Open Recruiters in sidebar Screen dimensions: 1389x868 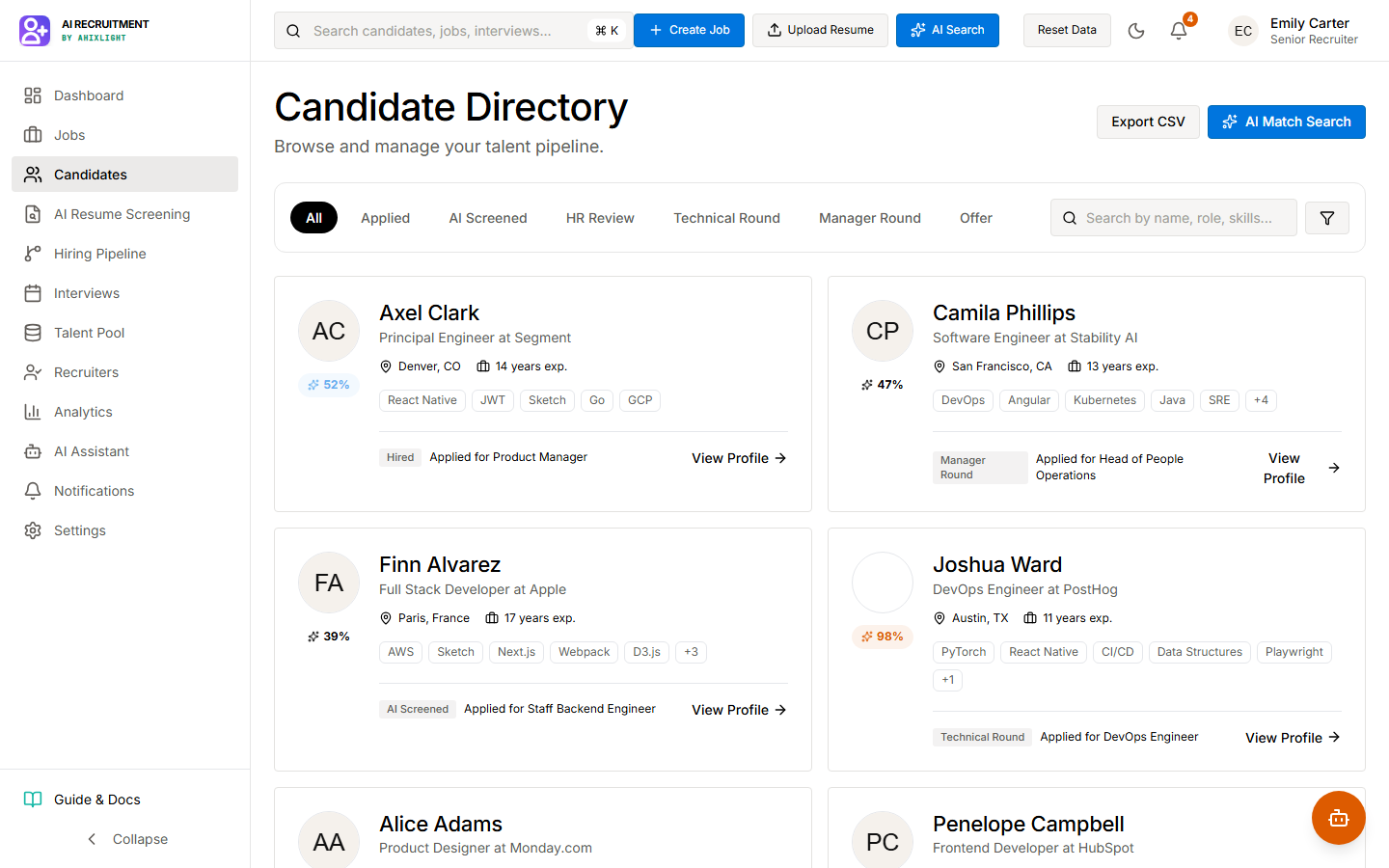pyautogui.click(x=124, y=372)
